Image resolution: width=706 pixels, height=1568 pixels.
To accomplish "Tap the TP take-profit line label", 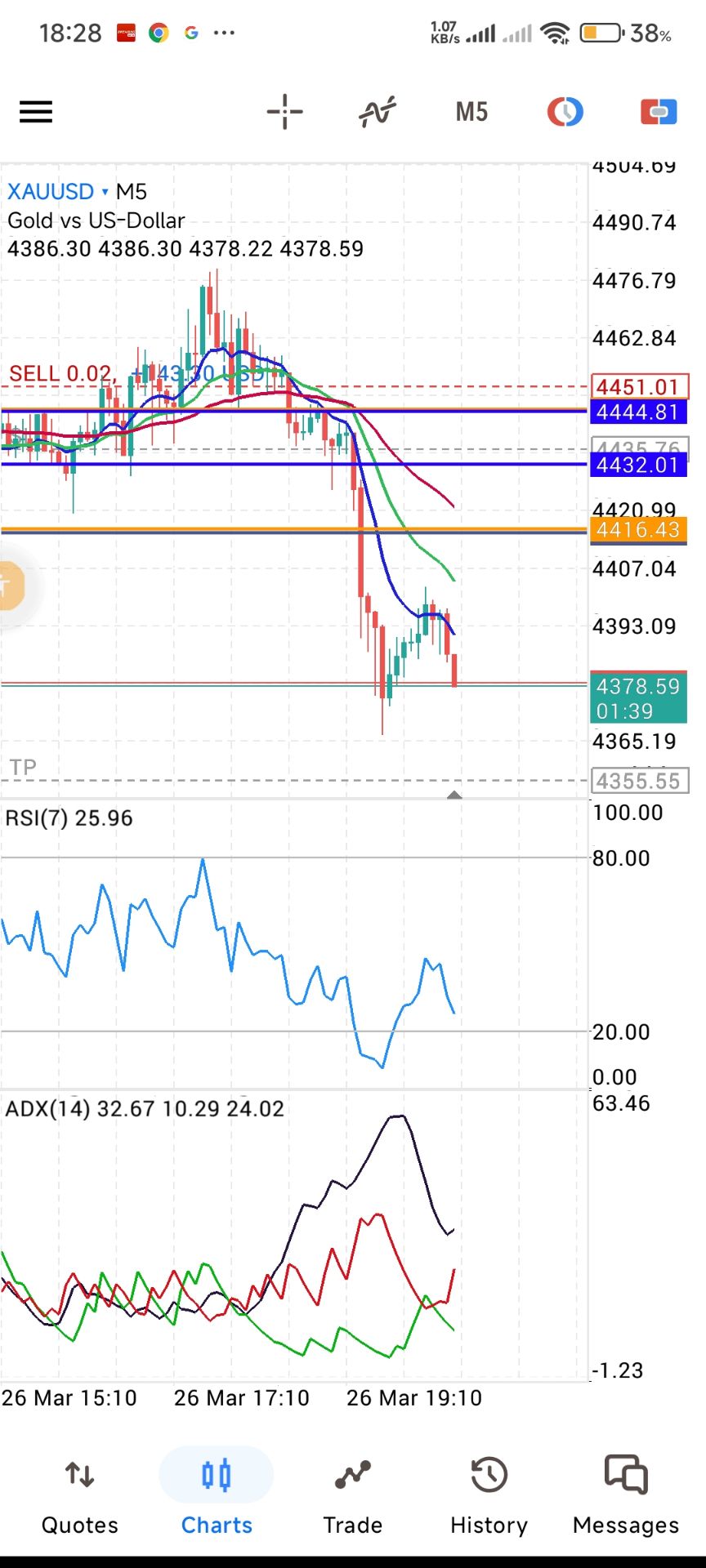I will (x=23, y=768).
